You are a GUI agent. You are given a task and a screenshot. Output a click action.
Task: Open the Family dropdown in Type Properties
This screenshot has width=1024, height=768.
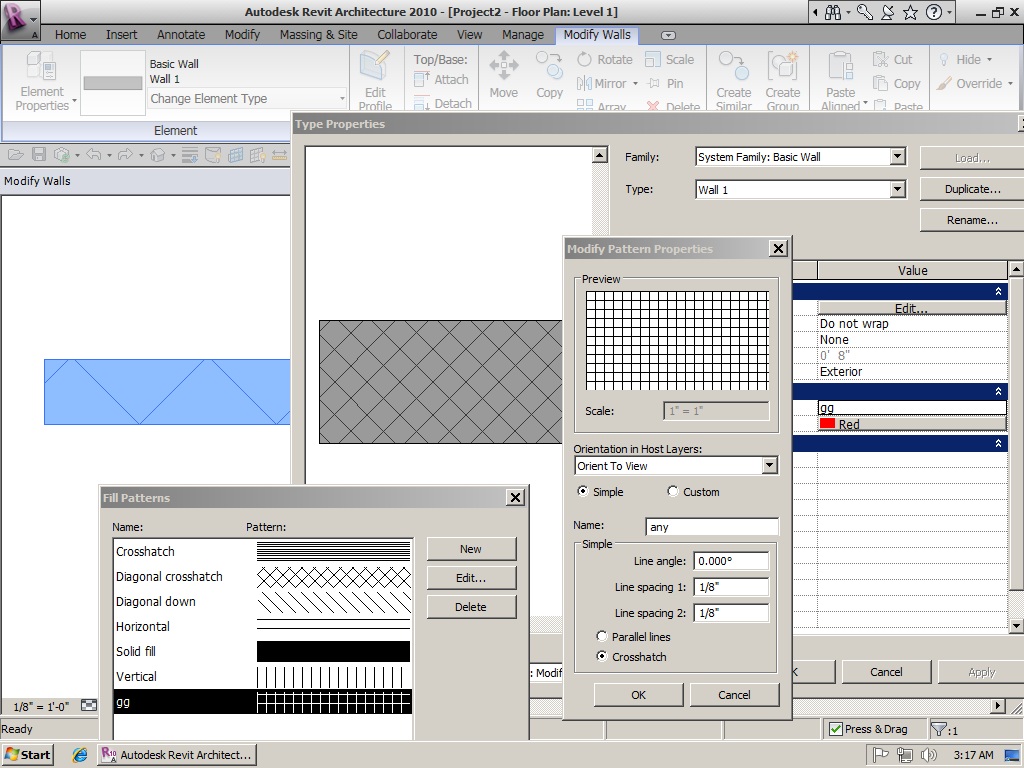coord(897,156)
